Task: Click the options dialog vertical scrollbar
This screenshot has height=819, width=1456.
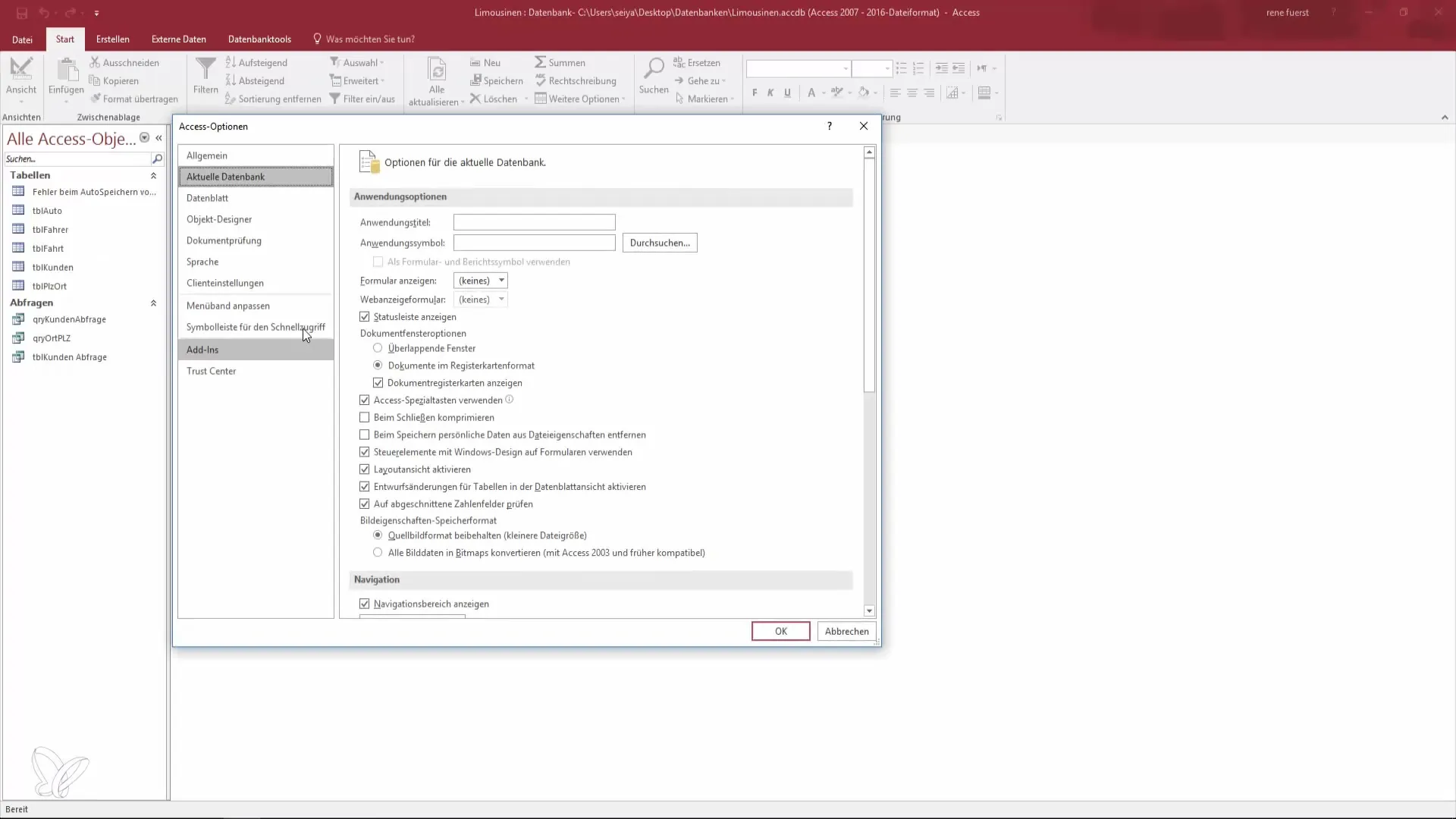Action: coord(869,381)
